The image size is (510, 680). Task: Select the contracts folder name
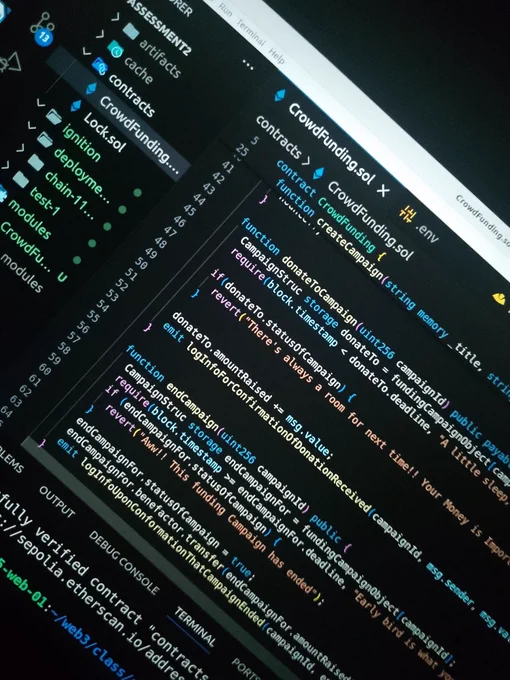point(131,95)
